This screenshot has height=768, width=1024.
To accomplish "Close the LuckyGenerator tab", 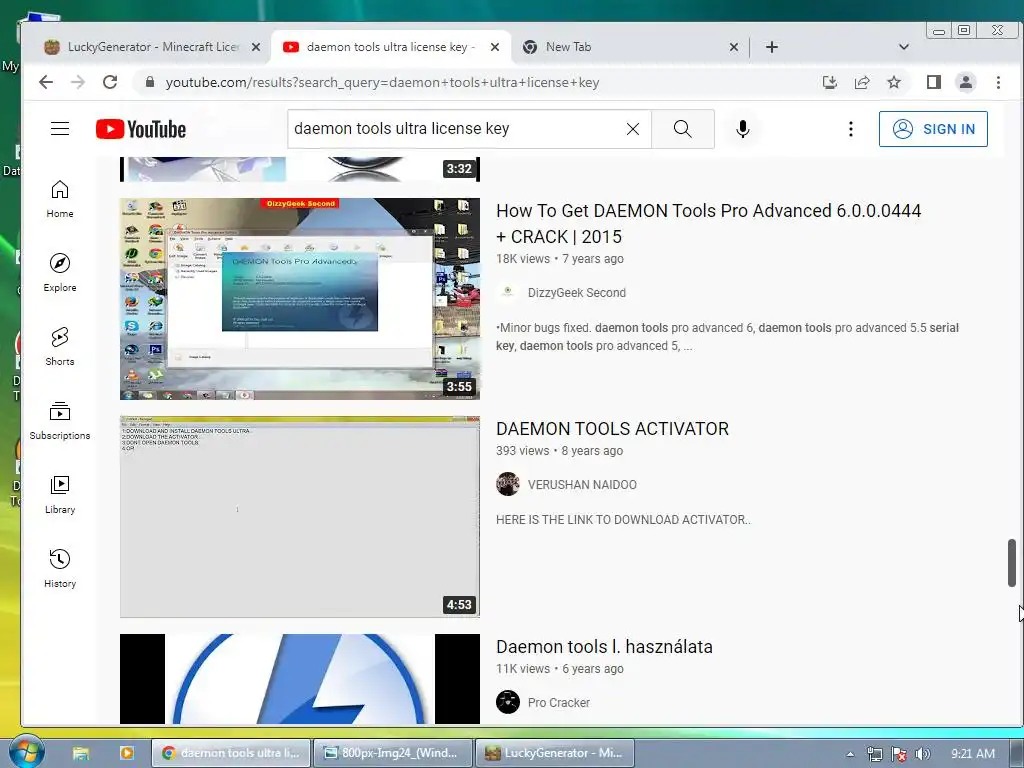I will (256, 47).
